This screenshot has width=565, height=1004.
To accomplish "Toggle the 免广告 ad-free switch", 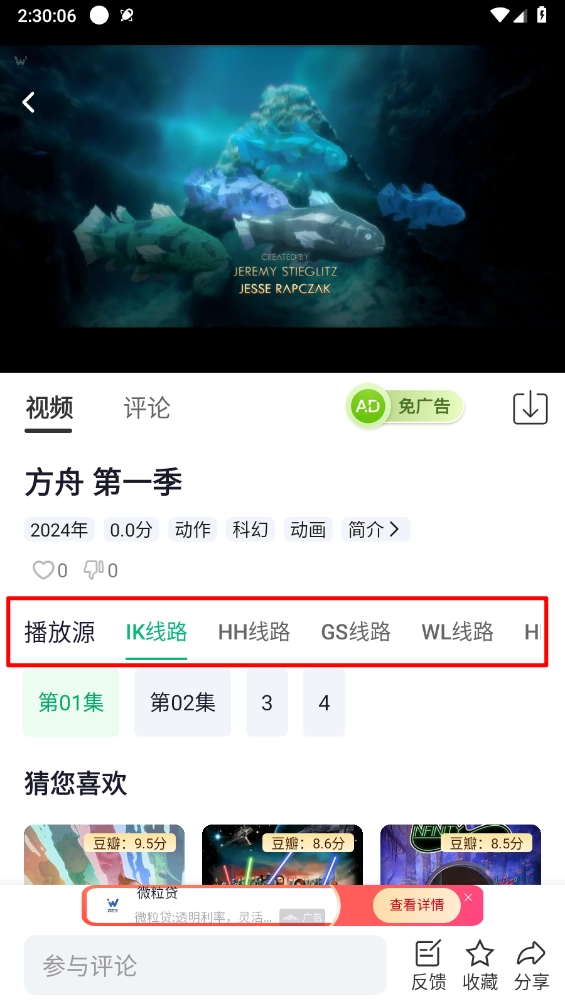I will click(x=405, y=406).
